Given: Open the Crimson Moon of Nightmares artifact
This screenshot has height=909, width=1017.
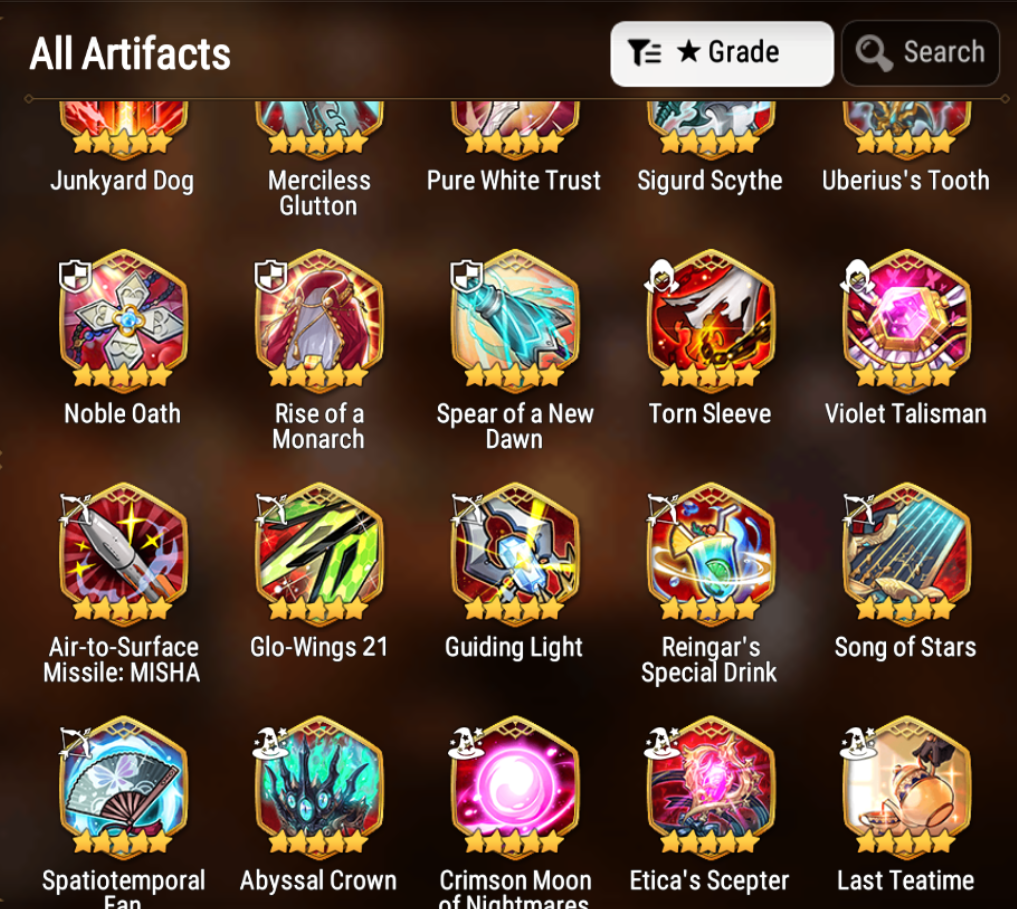Looking at the screenshot, I should (x=515, y=788).
